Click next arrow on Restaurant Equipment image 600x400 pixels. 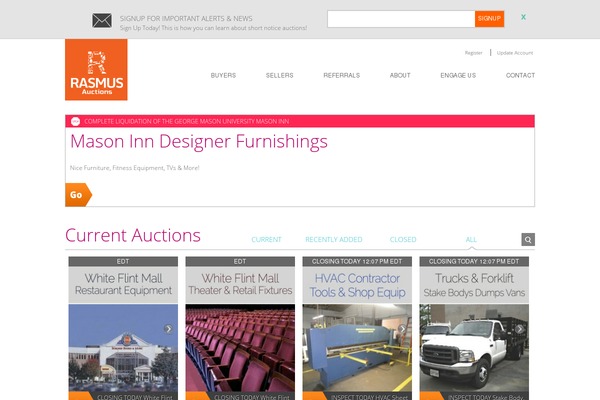point(168,329)
